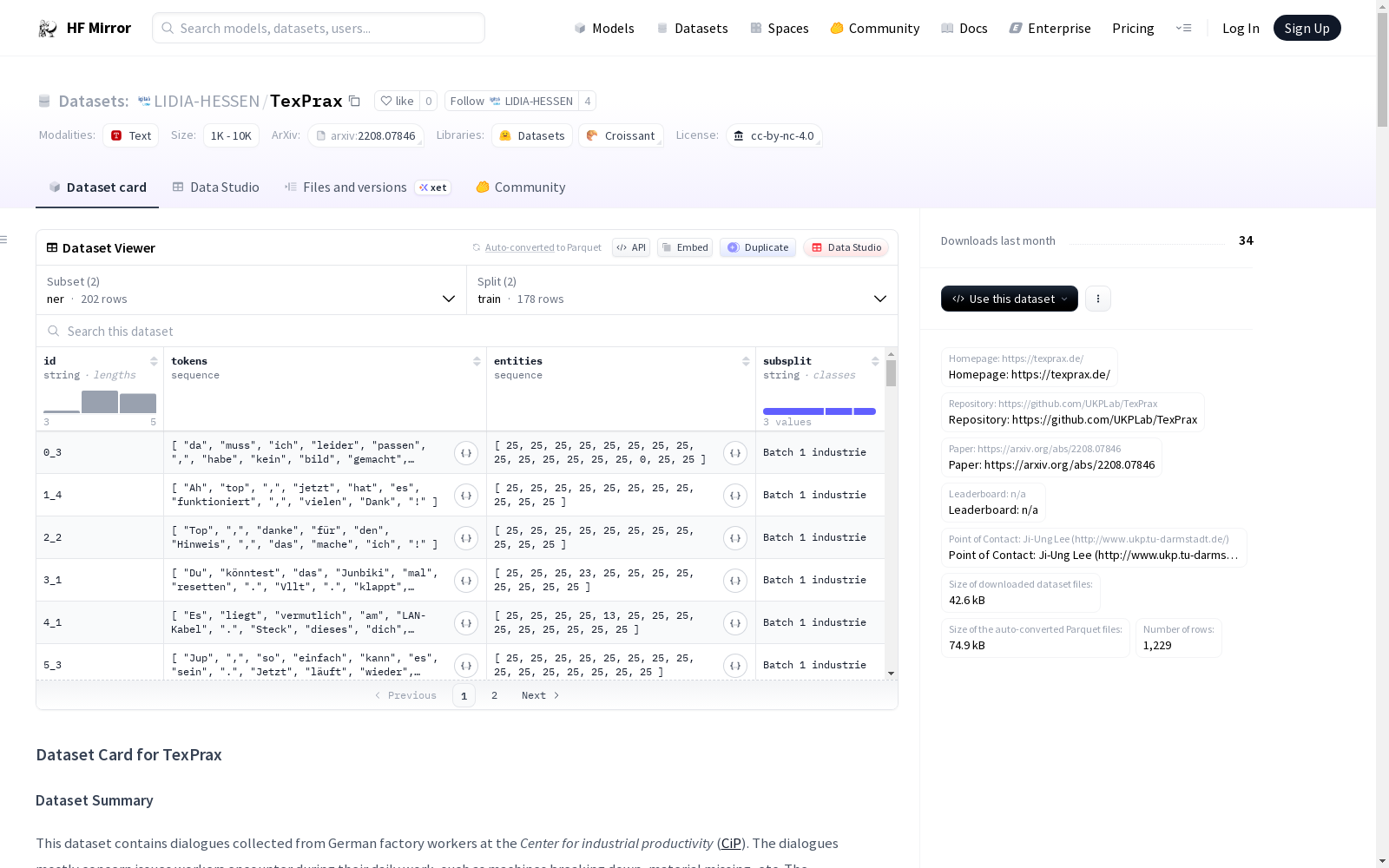The height and width of the screenshot is (868, 1389).
Task: Click the subsplit class distribution bar
Action: click(820, 411)
